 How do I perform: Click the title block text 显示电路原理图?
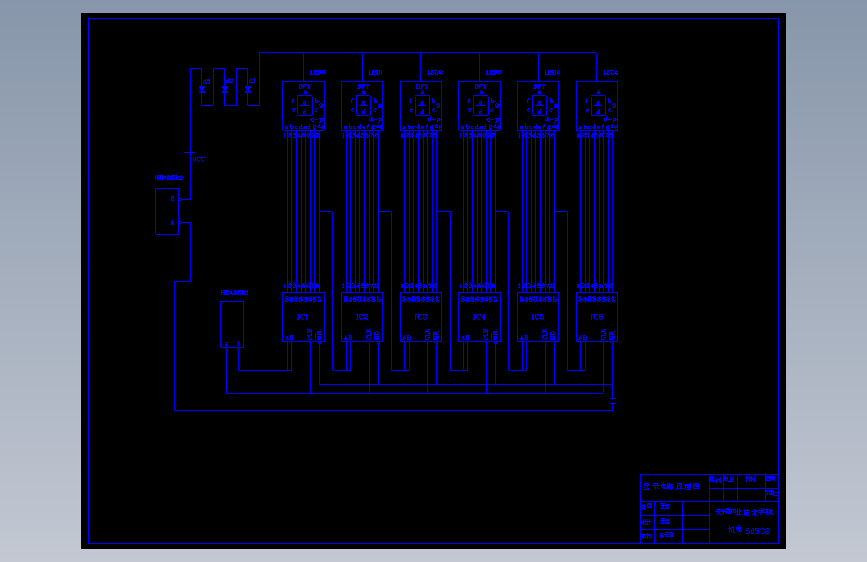(x=671, y=487)
